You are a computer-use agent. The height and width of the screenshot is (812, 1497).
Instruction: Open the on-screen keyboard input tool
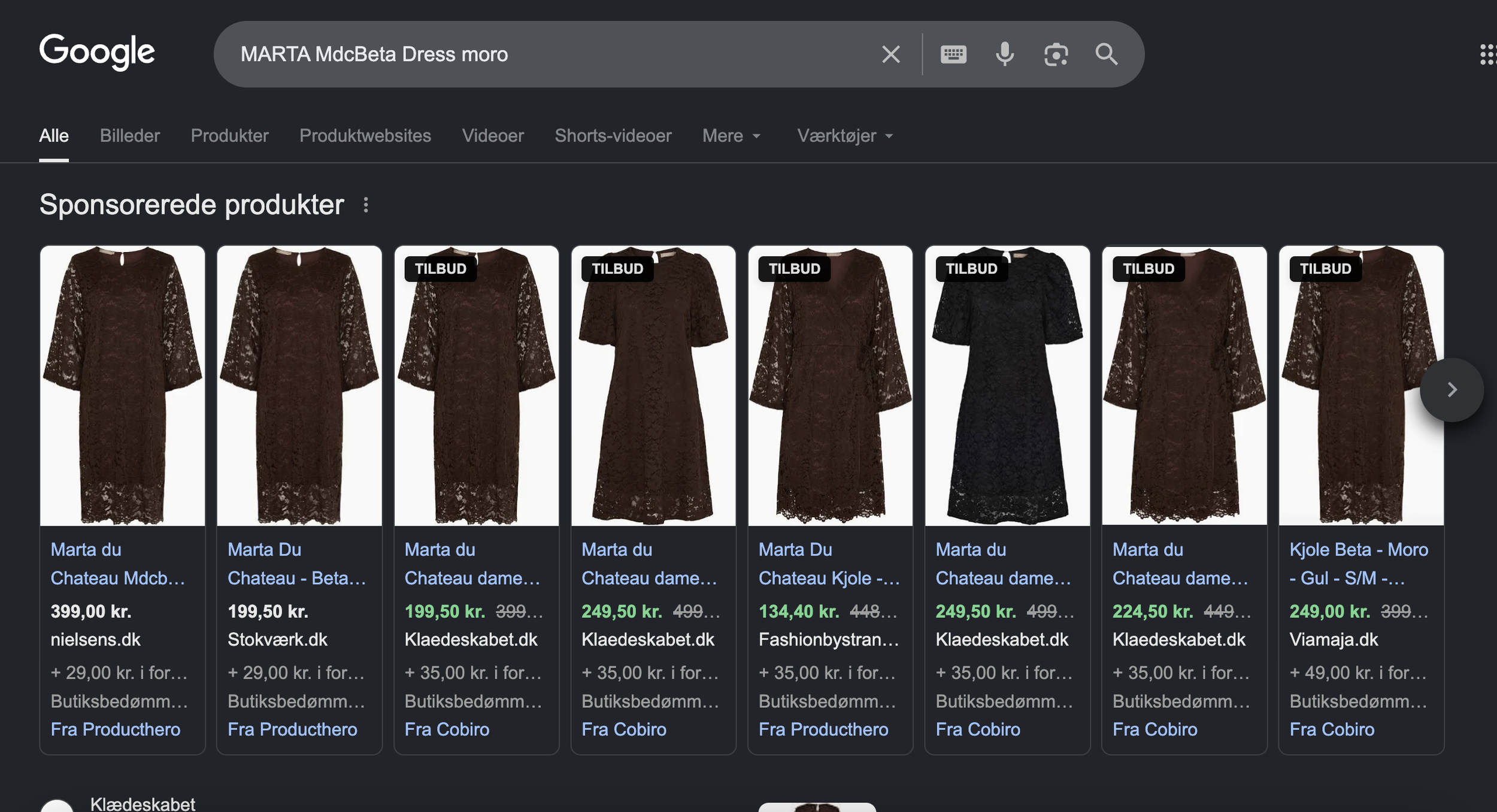click(x=953, y=54)
